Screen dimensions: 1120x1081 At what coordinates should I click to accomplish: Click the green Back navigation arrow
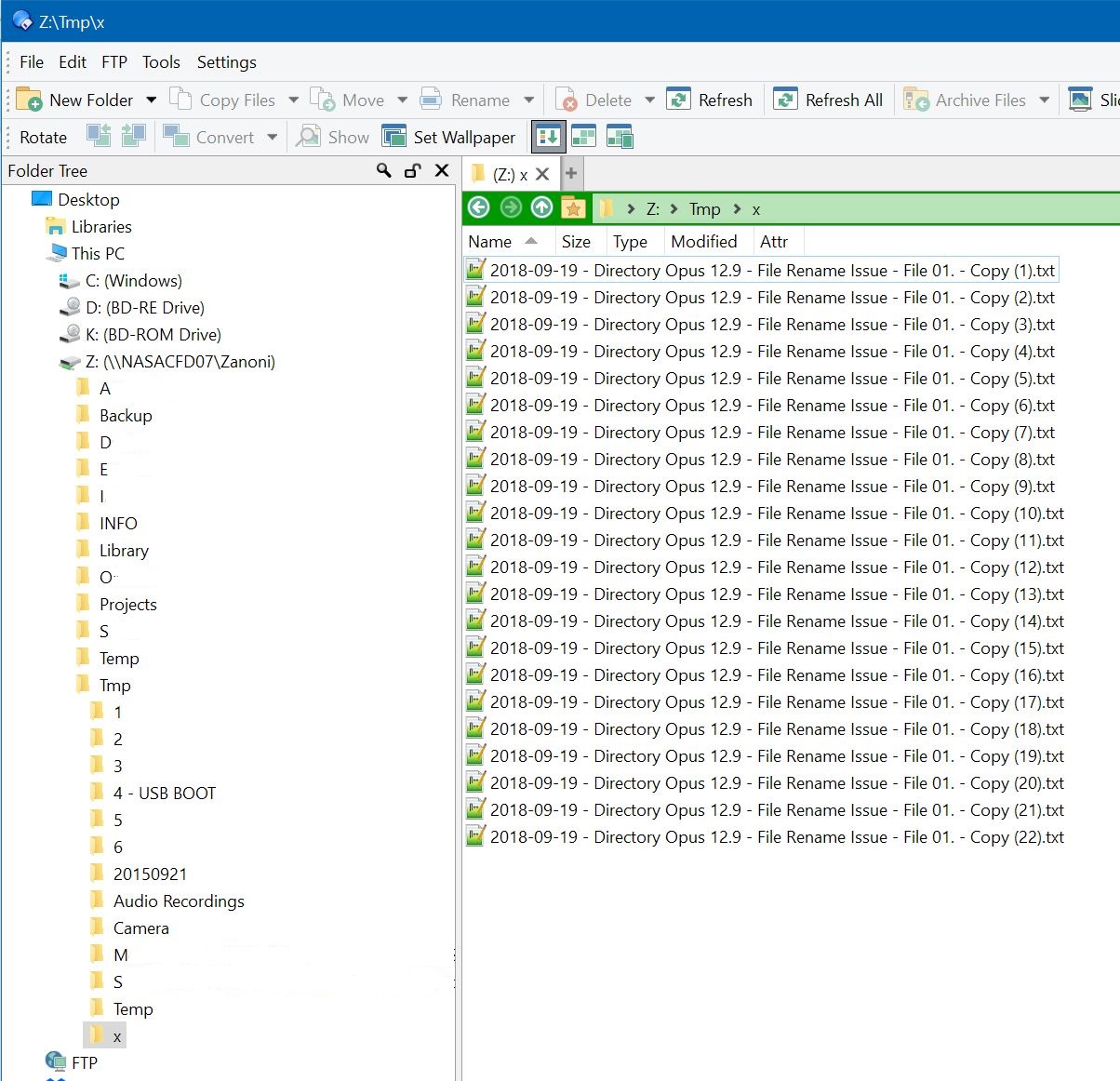pyautogui.click(x=479, y=207)
